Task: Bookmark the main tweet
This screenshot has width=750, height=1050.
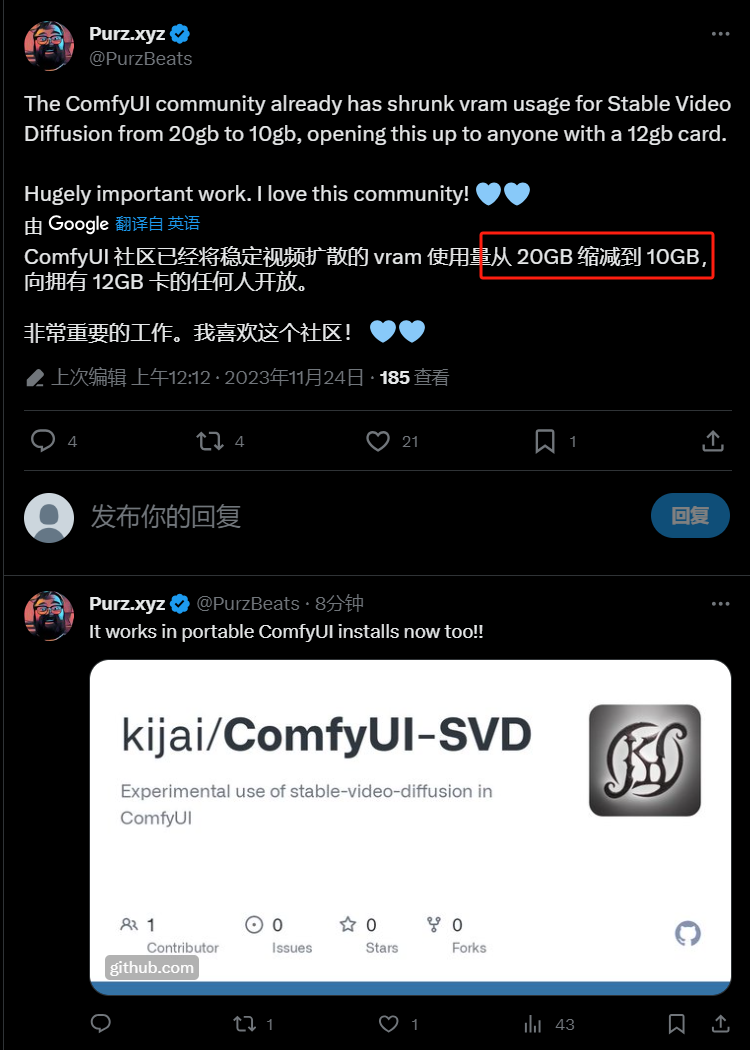Action: click(x=545, y=441)
